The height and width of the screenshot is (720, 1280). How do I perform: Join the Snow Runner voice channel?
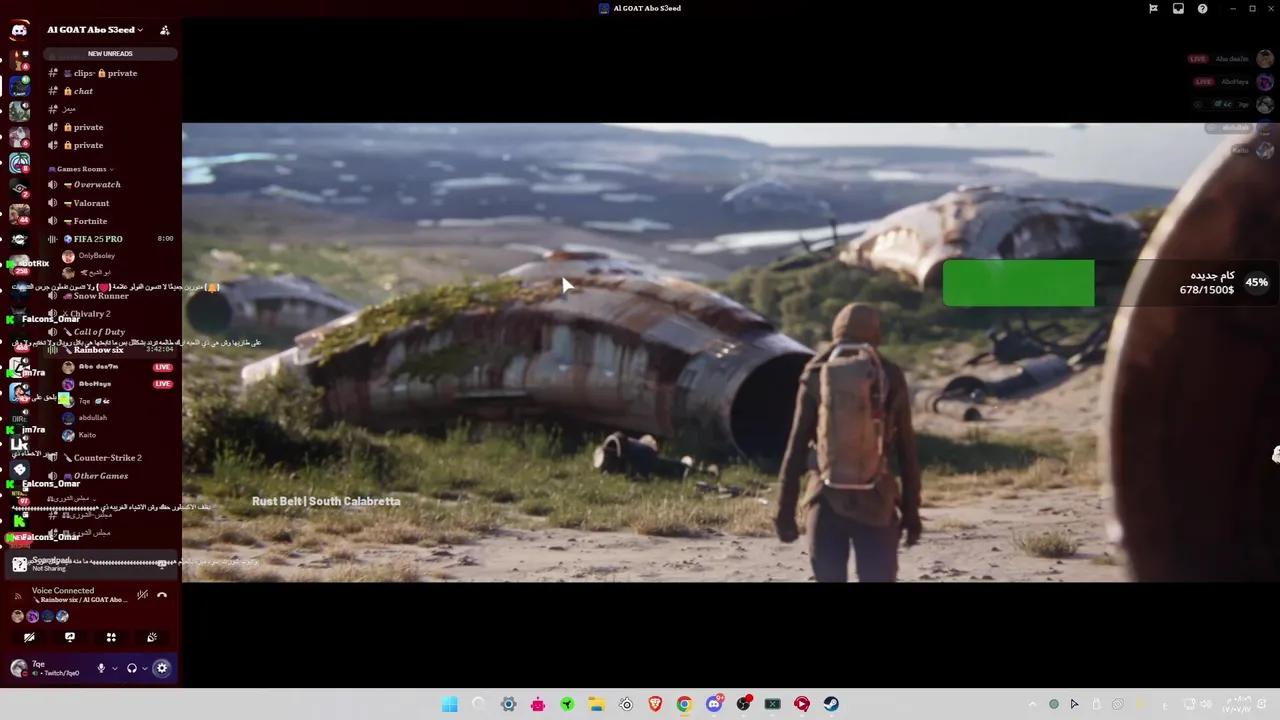coord(110,296)
